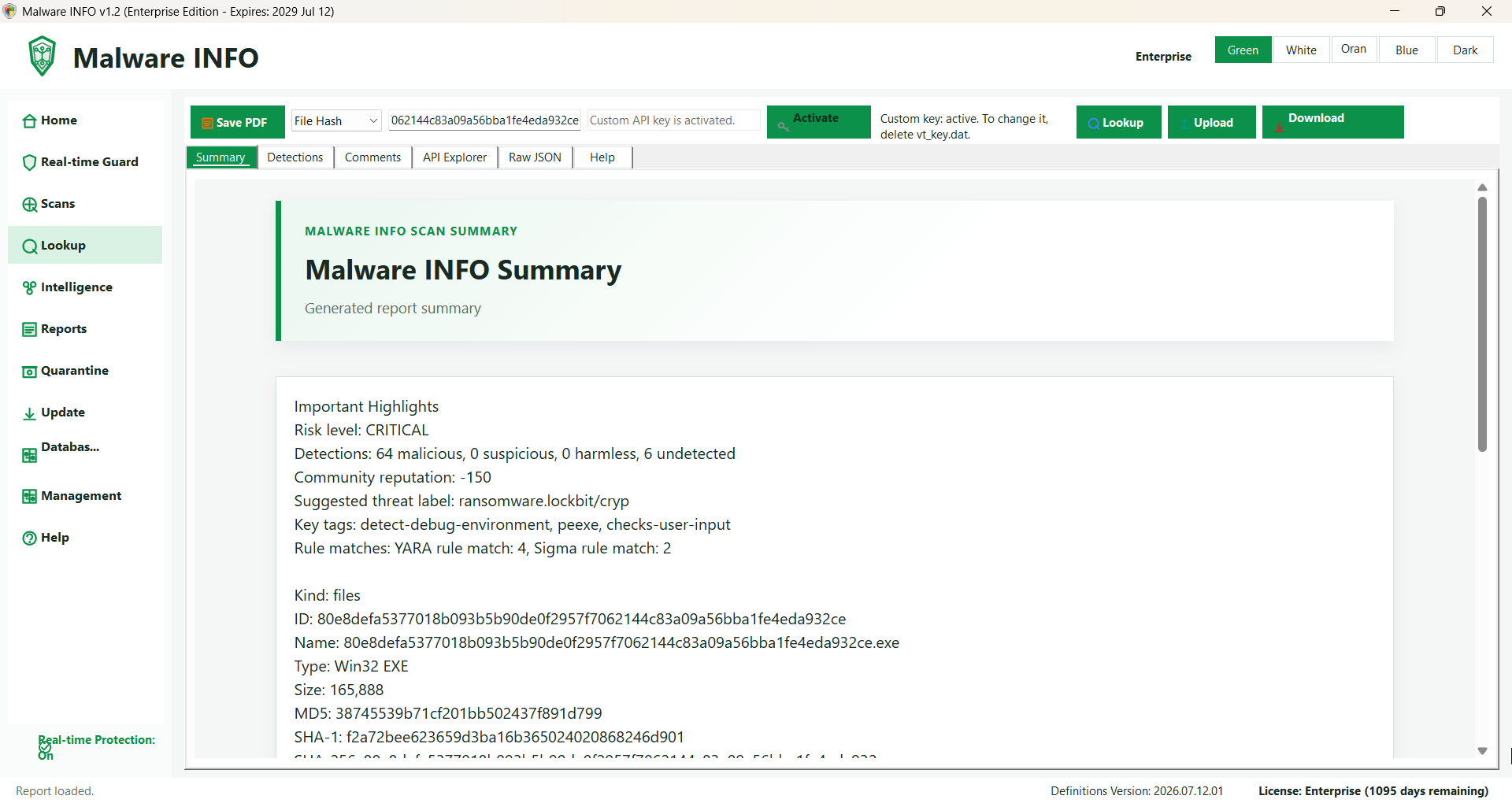Click the Reports document icon
Image resolution: width=1512 pixels, height=803 pixels.
click(29, 329)
